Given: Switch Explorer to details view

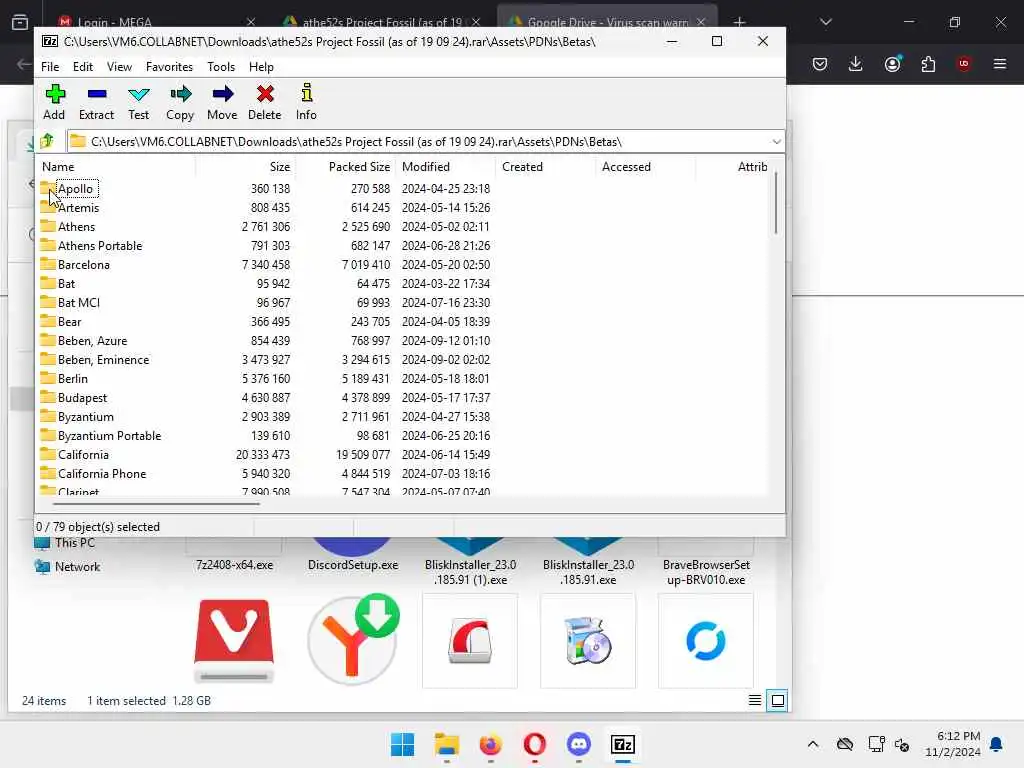Looking at the screenshot, I should click(754, 700).
